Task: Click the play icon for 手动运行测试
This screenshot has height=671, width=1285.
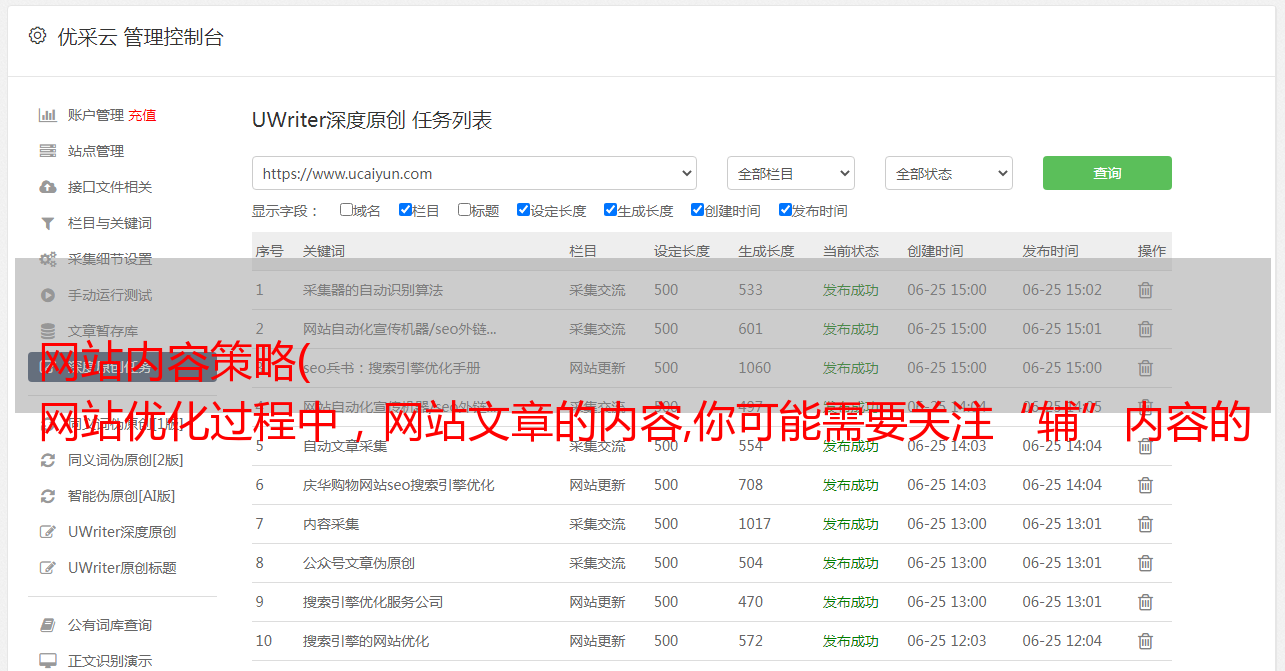Action: click(x=47, y=295)
